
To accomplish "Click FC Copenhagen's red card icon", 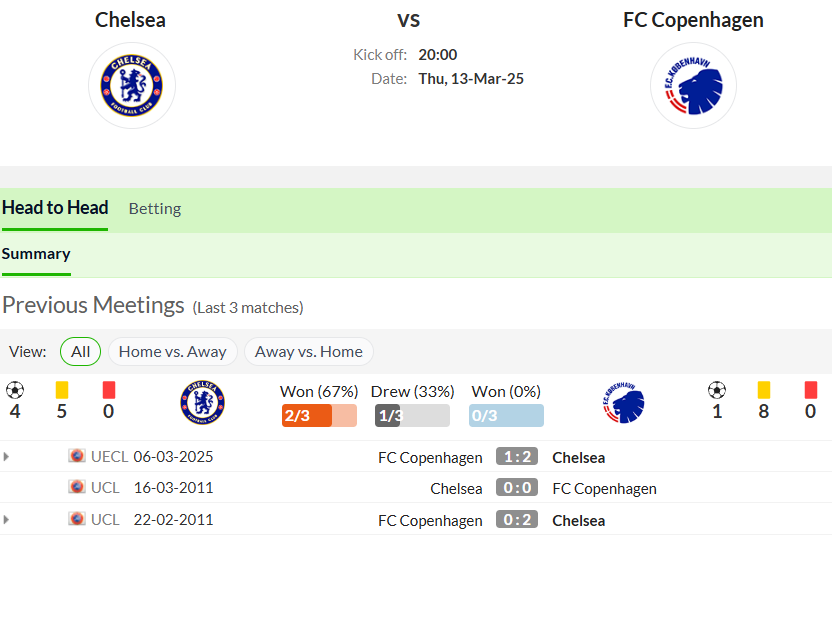I will click(810, 390).
